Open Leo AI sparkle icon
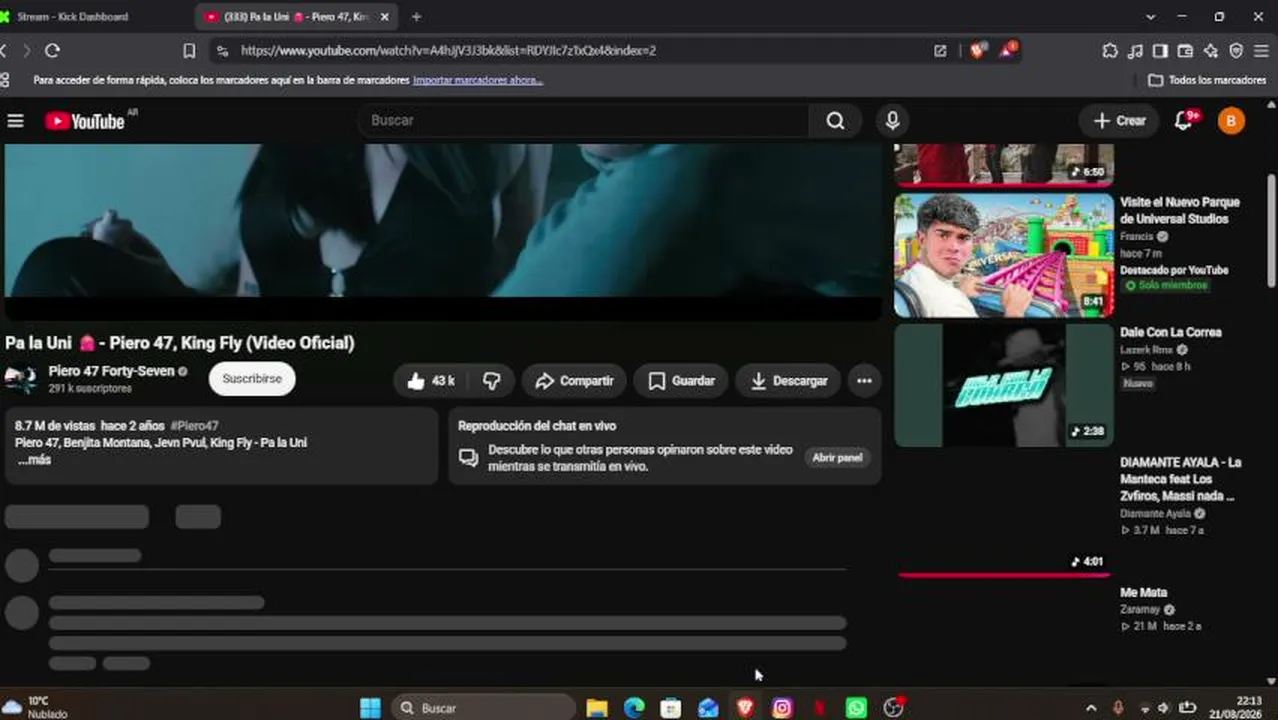This screenshot has width=1278, height=720. tap(1210, 50)
